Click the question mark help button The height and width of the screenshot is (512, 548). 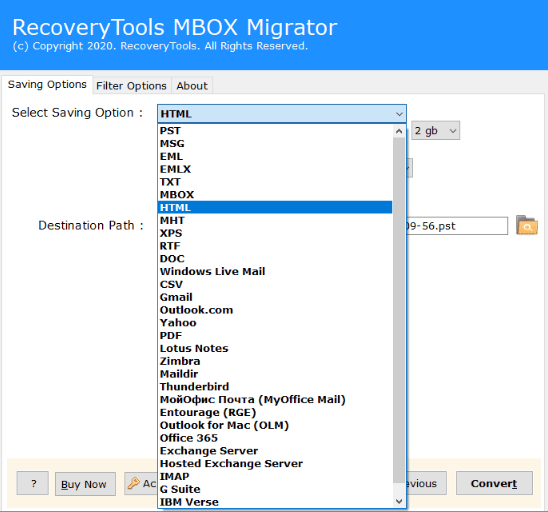[x=33, y=483]
